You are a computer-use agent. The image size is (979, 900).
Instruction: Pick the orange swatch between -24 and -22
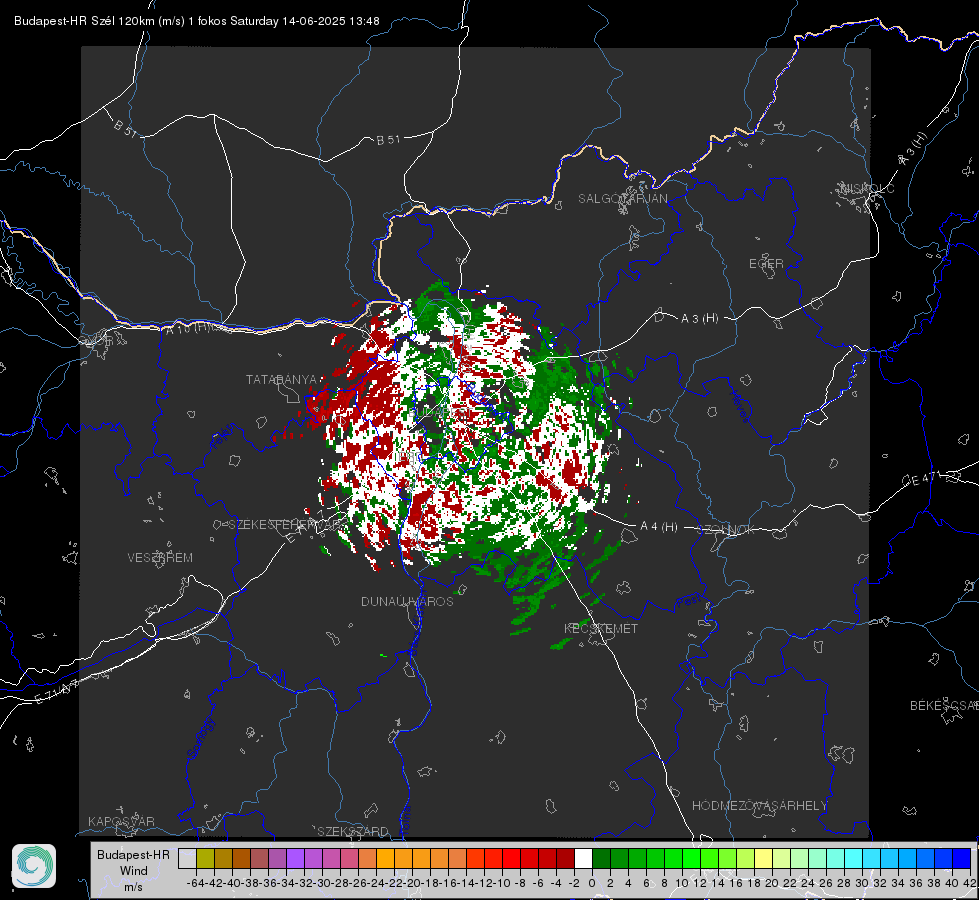(385, 858)
